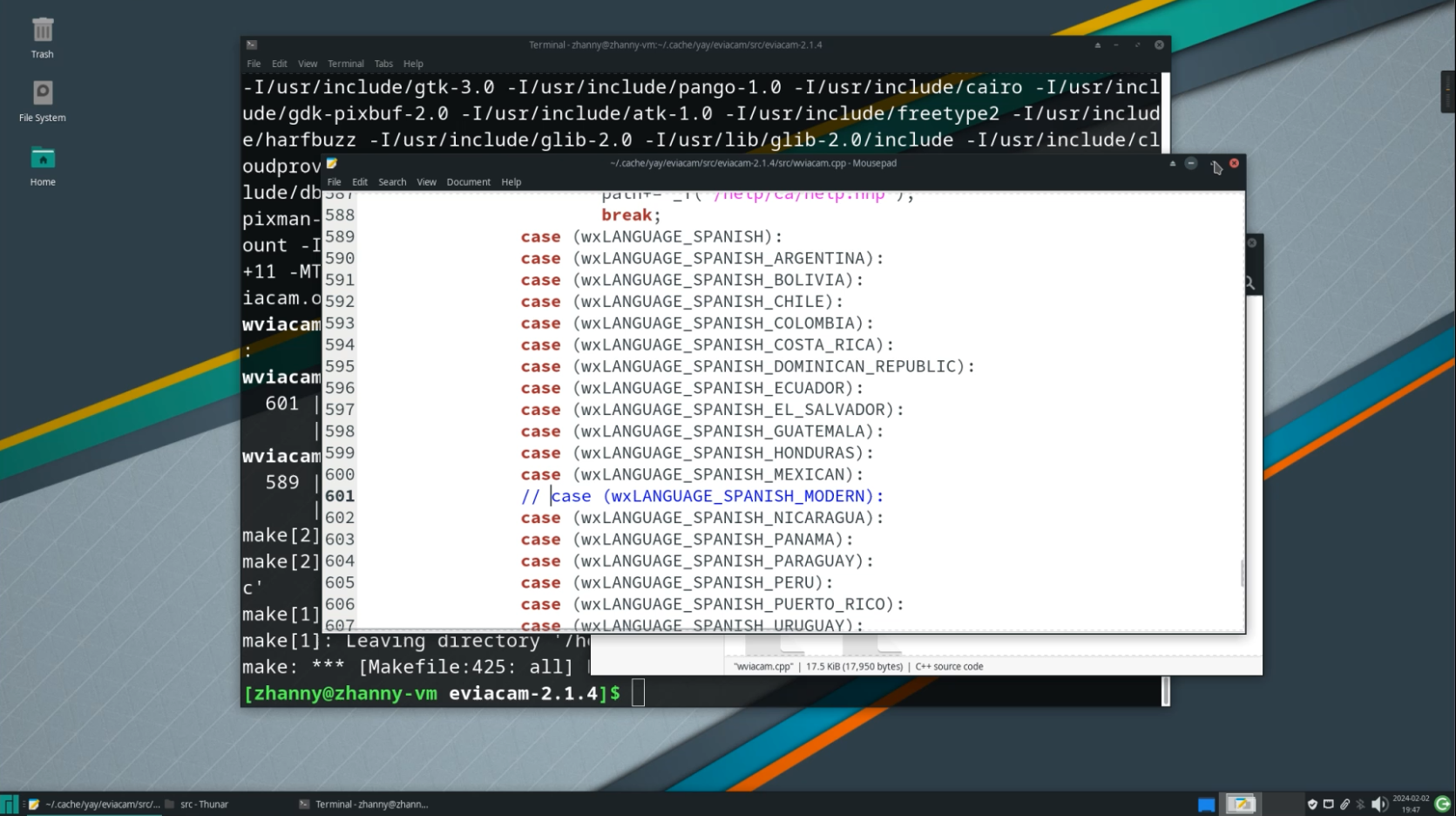This screenshot has width=1456, height=816.
Task: Open the security shield tray icon
Action: point(1312,805)
